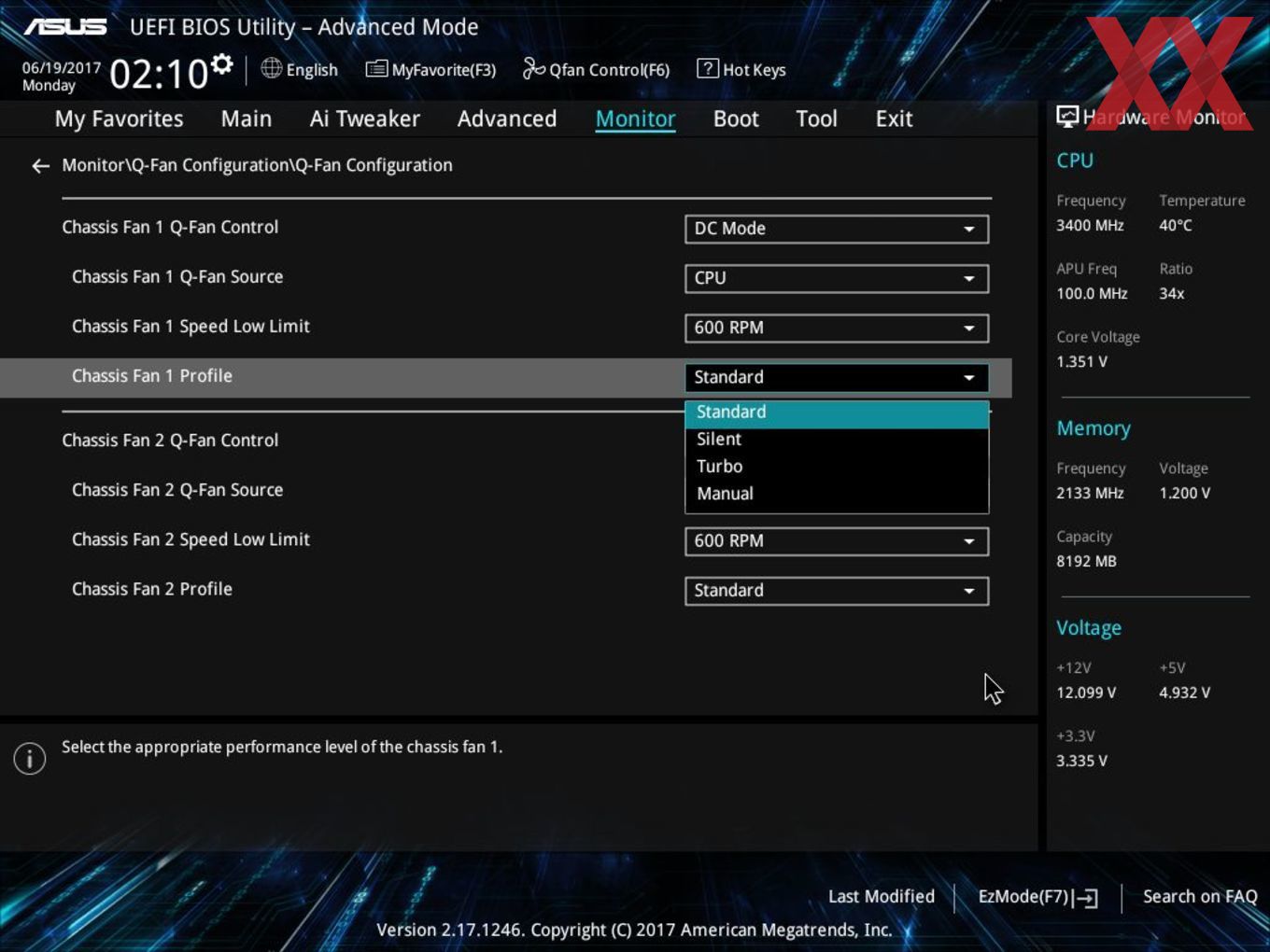Select the Chassis Fan 1 Q-Fan Source label
This screenshot has height=952, width=1270.
[177, 276]
